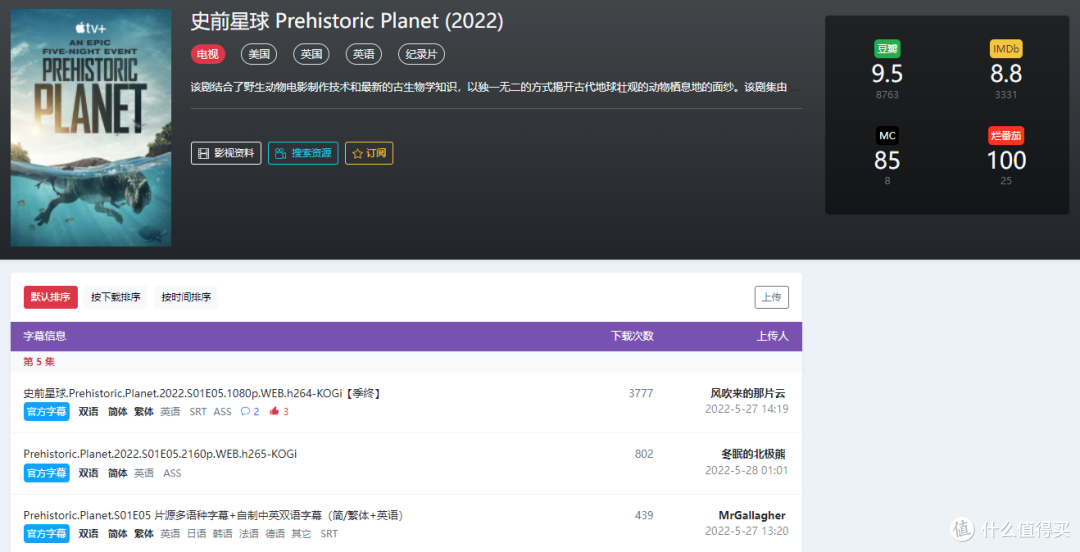Click the Prehistoric Planet poster thumbnail

(x=91, y=127)
